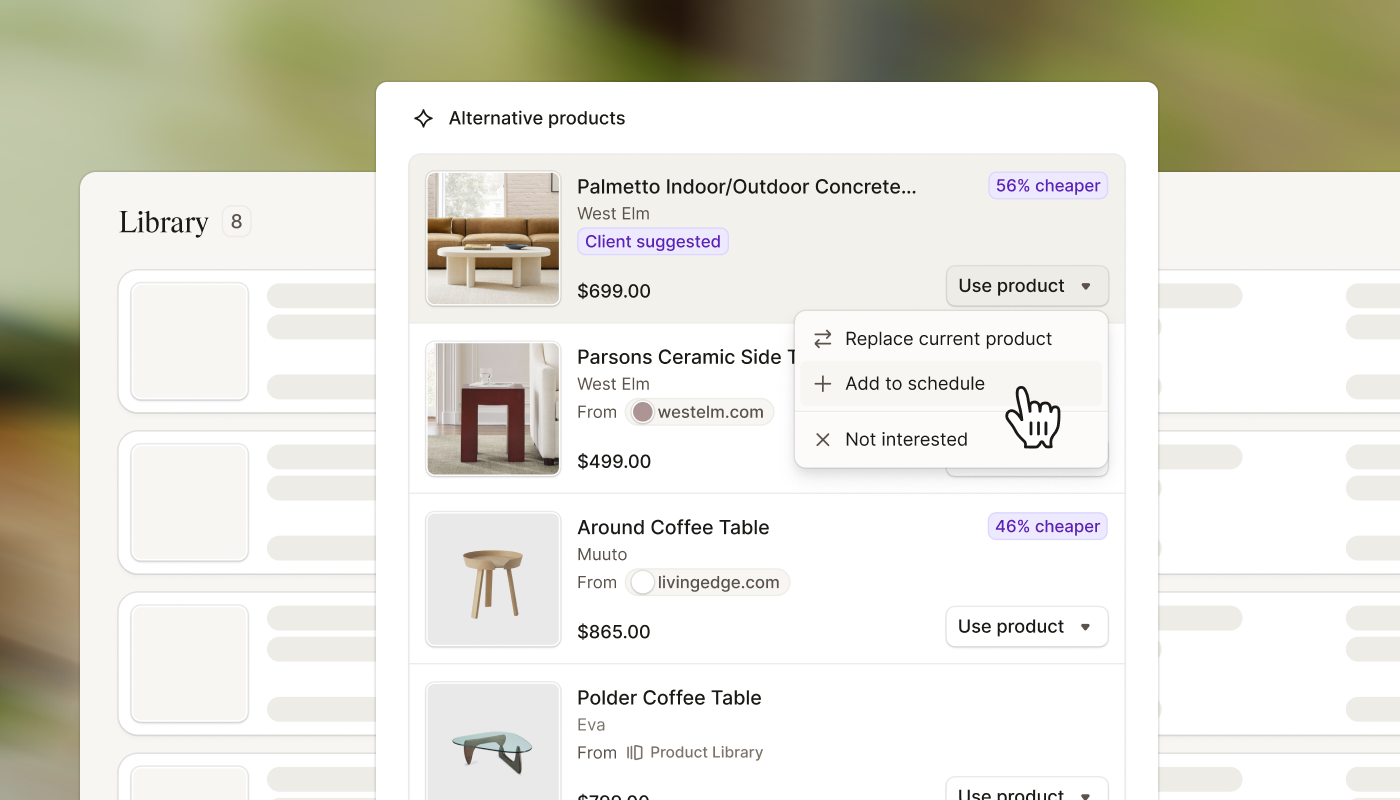The width and height of the screenshot is (1400, 800).
Task: Click the X icon beside Not interested
Action: [823, 440]
